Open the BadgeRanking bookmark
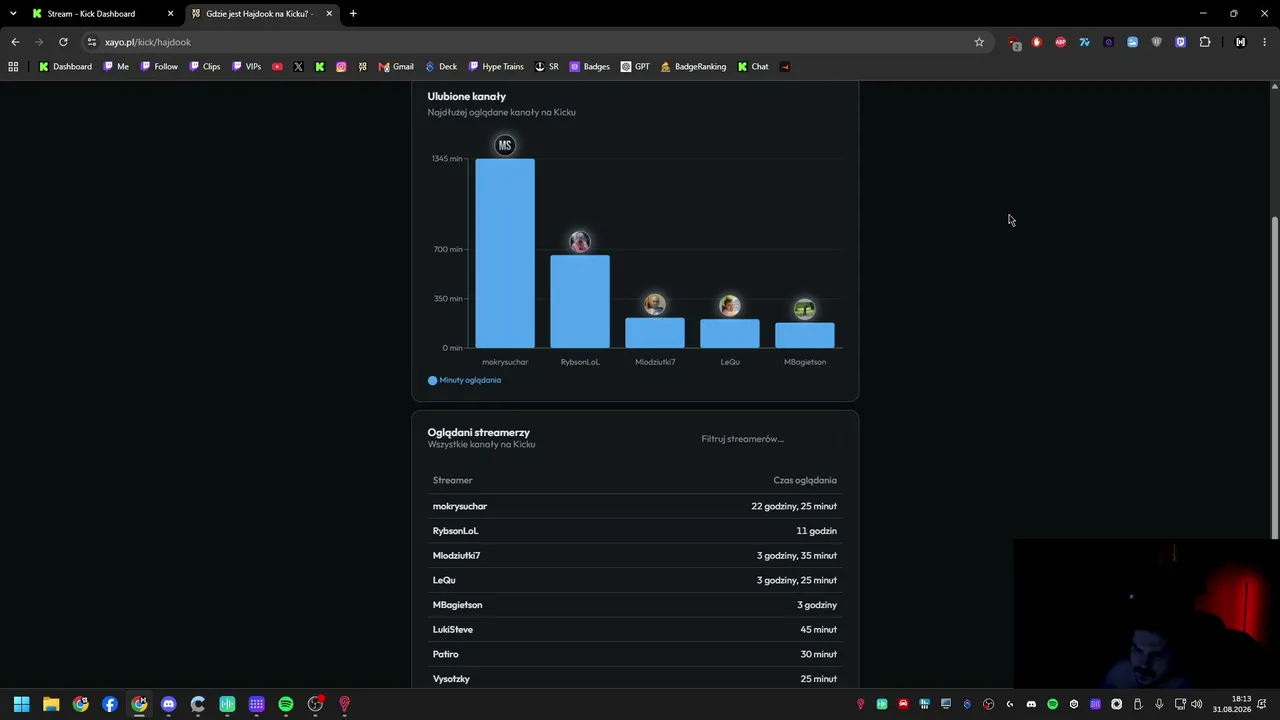Viewport: 1280px width, 720px height. (693, 67)
